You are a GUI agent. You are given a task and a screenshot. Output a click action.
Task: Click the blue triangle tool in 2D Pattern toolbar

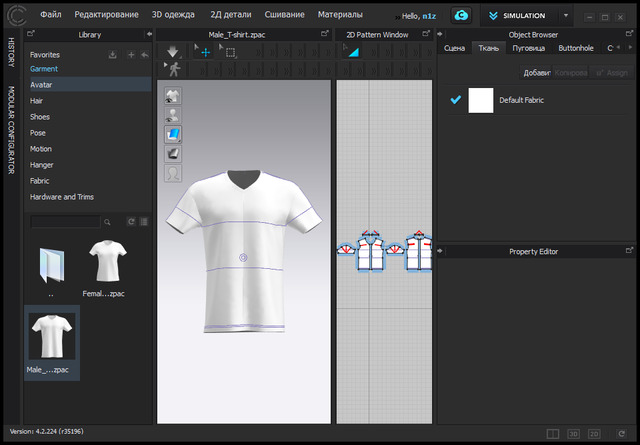pos(353,52)
